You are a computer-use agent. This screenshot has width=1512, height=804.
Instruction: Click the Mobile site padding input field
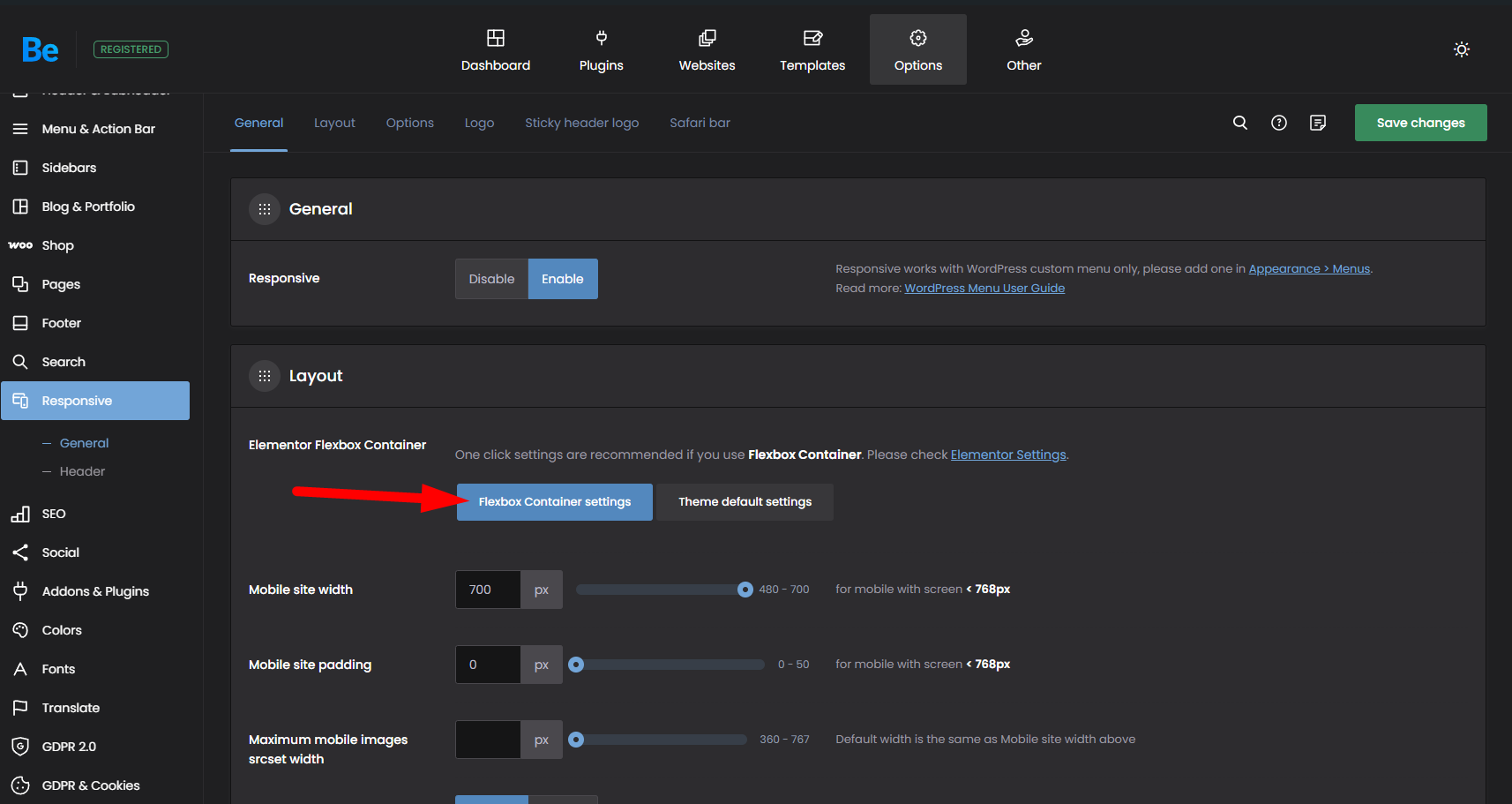click(x=488, y=665)
